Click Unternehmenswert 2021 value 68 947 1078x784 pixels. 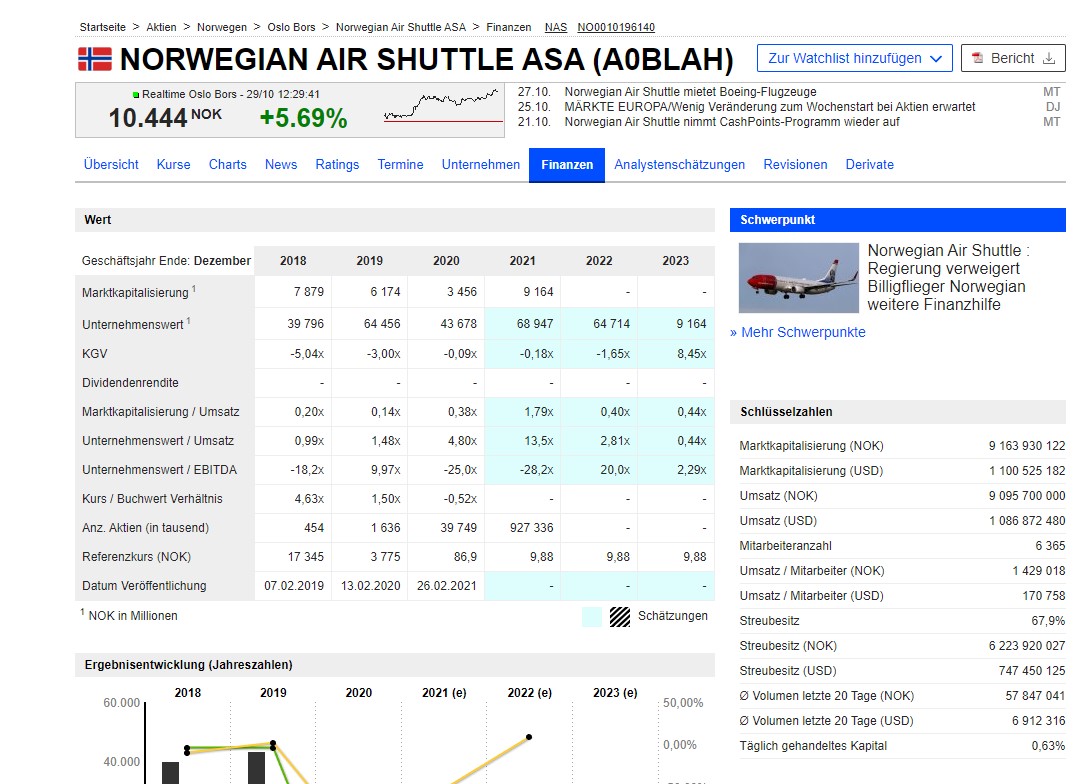click(535, 323)
